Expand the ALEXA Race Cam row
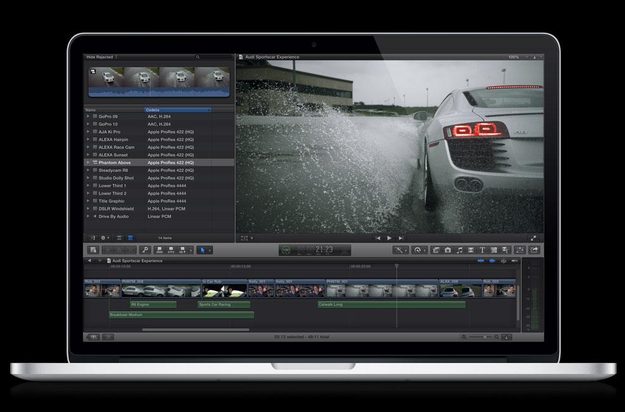This screenshot has height=412, width=625. pyautogui.click(x=88, y=147)
